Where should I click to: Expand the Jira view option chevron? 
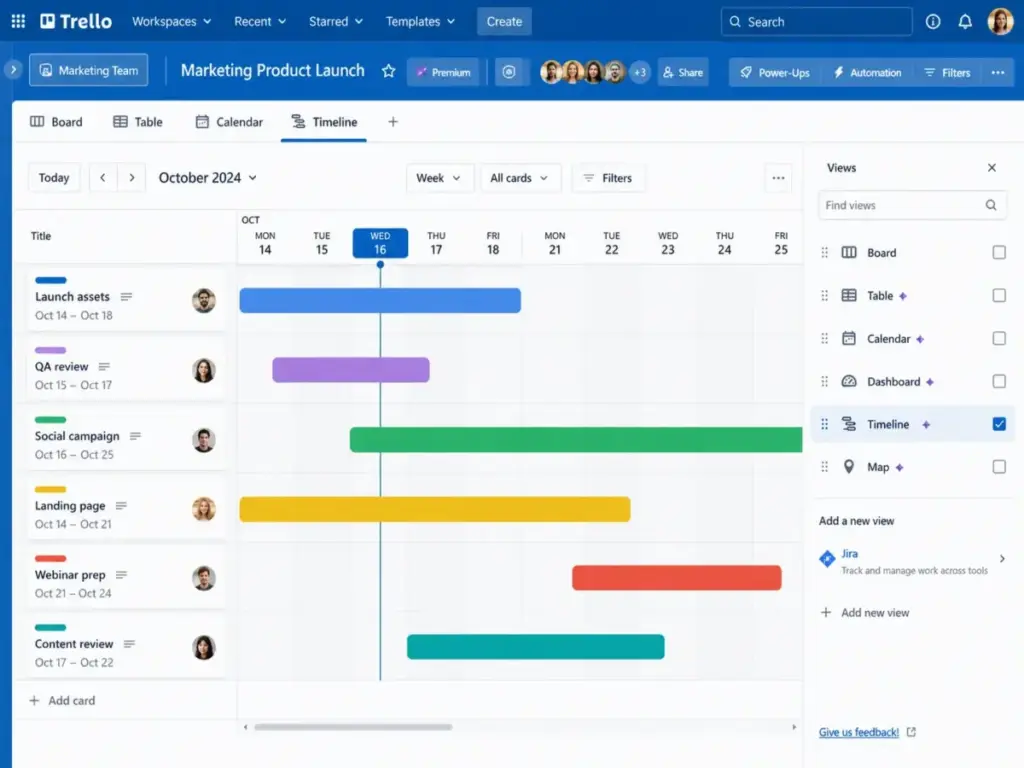1002,559
